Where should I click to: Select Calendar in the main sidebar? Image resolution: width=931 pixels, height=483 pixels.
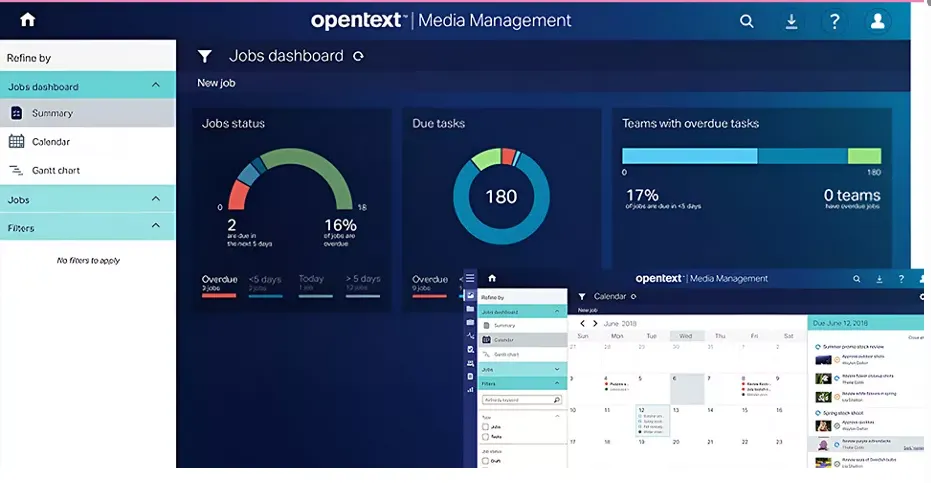click(x=87, y=141)
